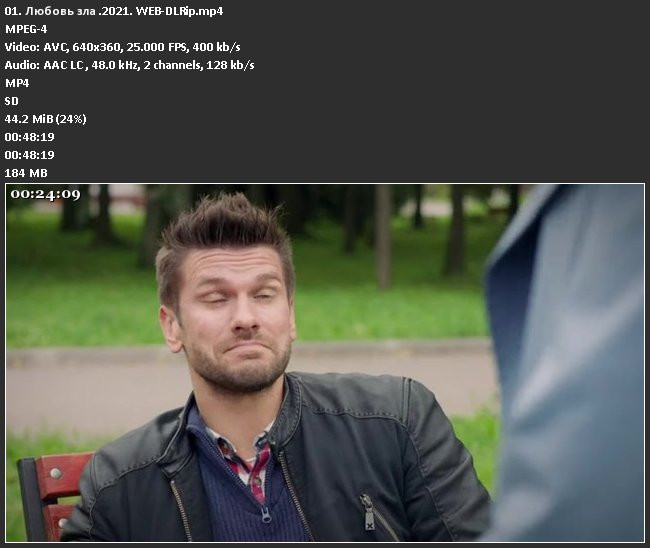Select the '44.2 MiB' stream size text
The image size is (650, 548).
point(29,119)
